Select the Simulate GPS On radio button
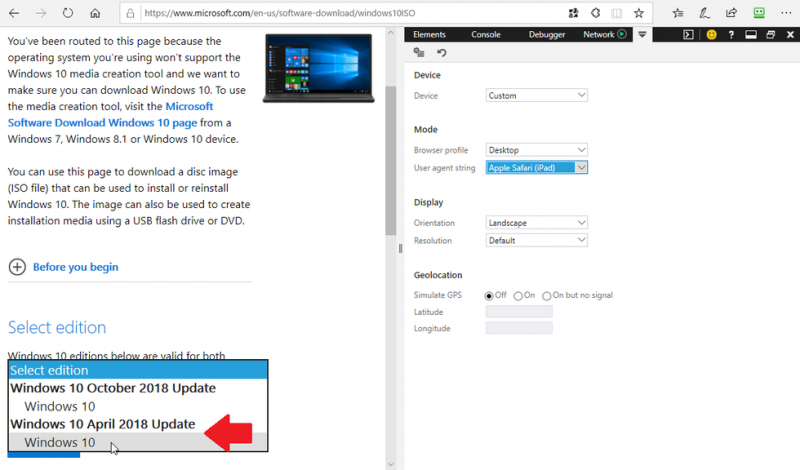Screen dimensions: 800x470 coord(518,296)
